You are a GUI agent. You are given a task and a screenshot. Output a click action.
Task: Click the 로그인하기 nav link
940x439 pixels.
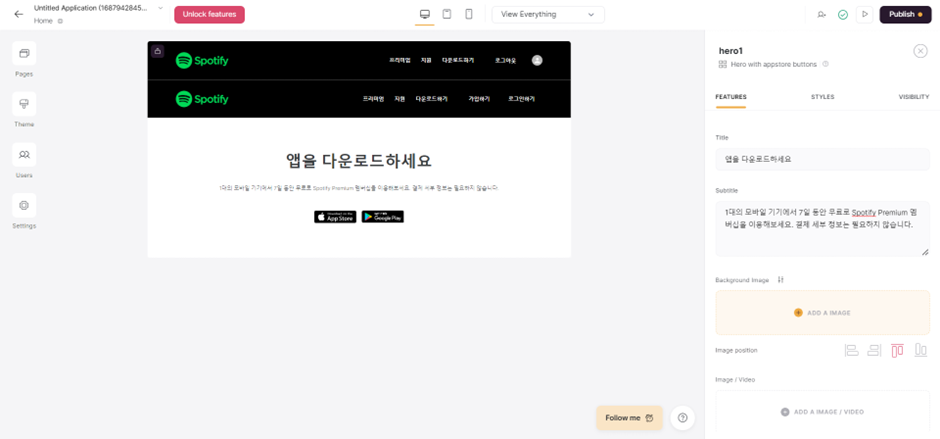522,99
